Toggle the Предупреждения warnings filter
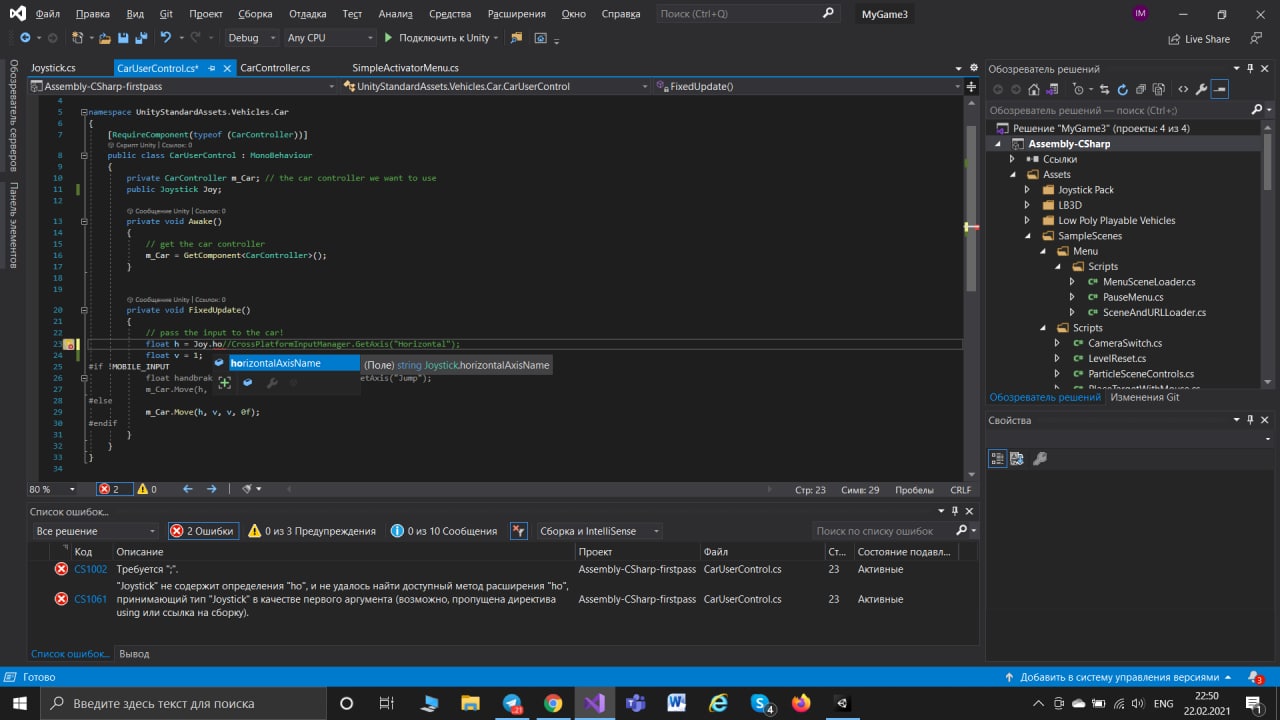The image size is (1280, 720). (x=312, y=531)
